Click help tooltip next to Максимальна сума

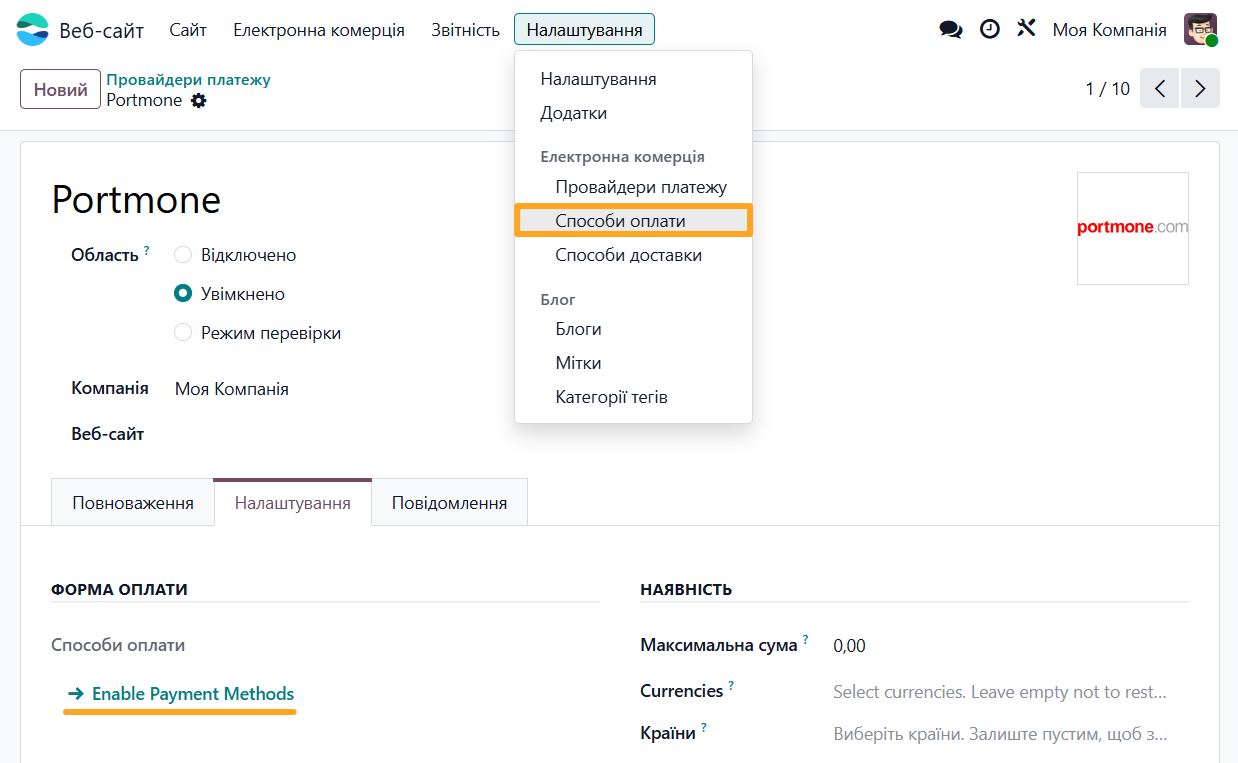coord(805,640)
